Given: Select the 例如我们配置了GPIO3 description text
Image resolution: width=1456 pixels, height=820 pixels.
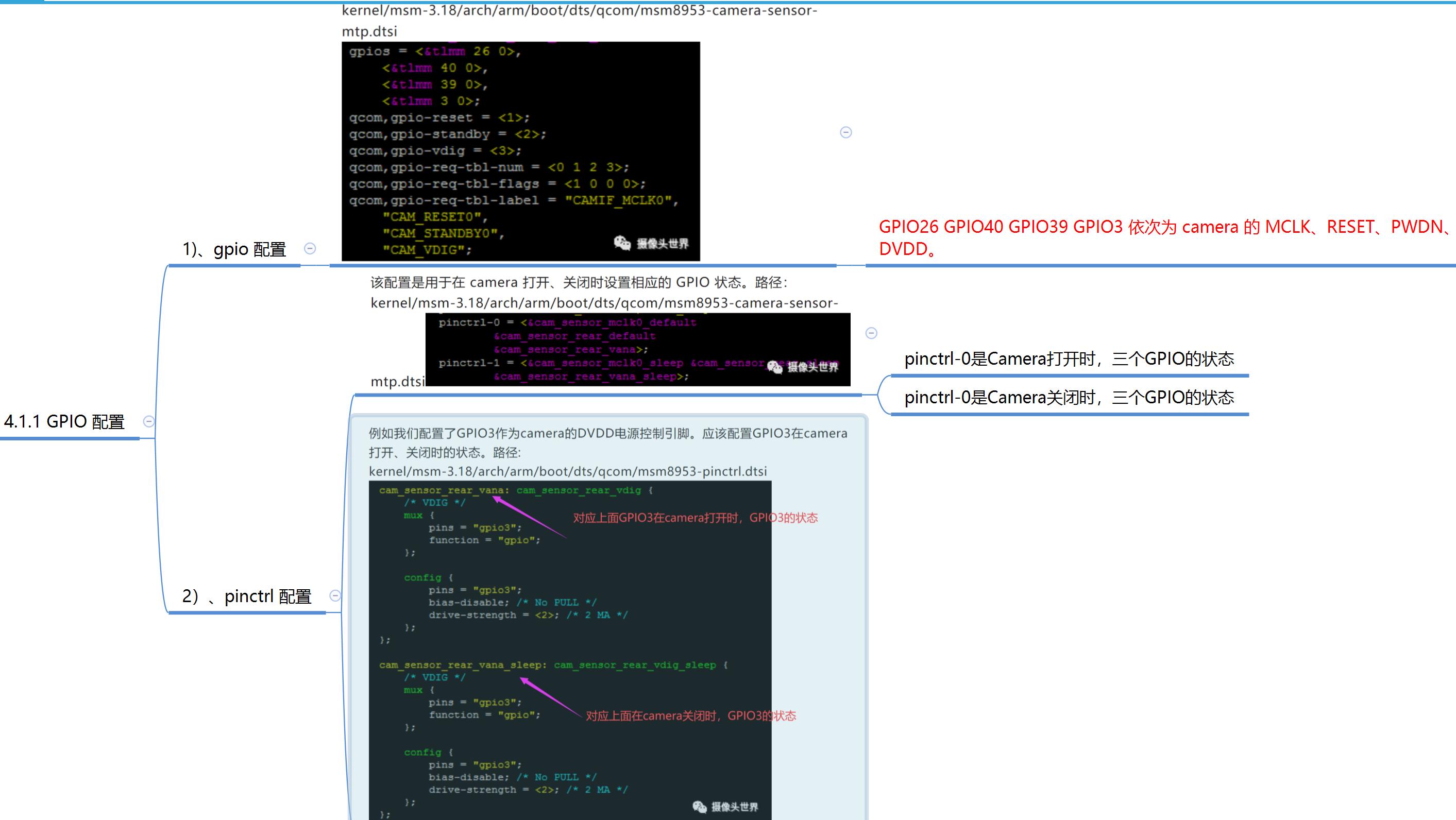Looking at the screenshot, I should tap(607, 443).
